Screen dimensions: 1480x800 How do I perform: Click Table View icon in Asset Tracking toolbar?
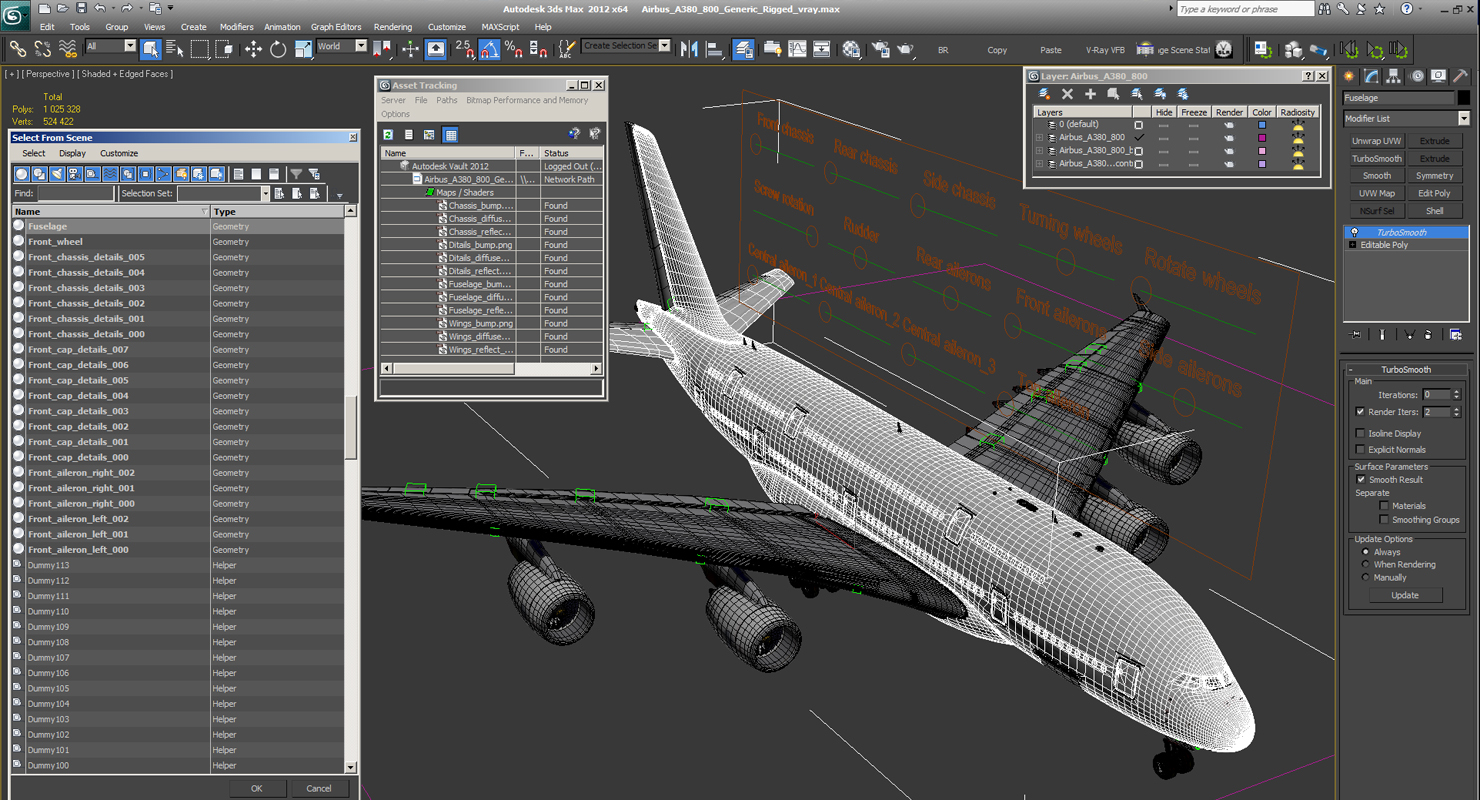pyautogui.click(x=451, y=134)
